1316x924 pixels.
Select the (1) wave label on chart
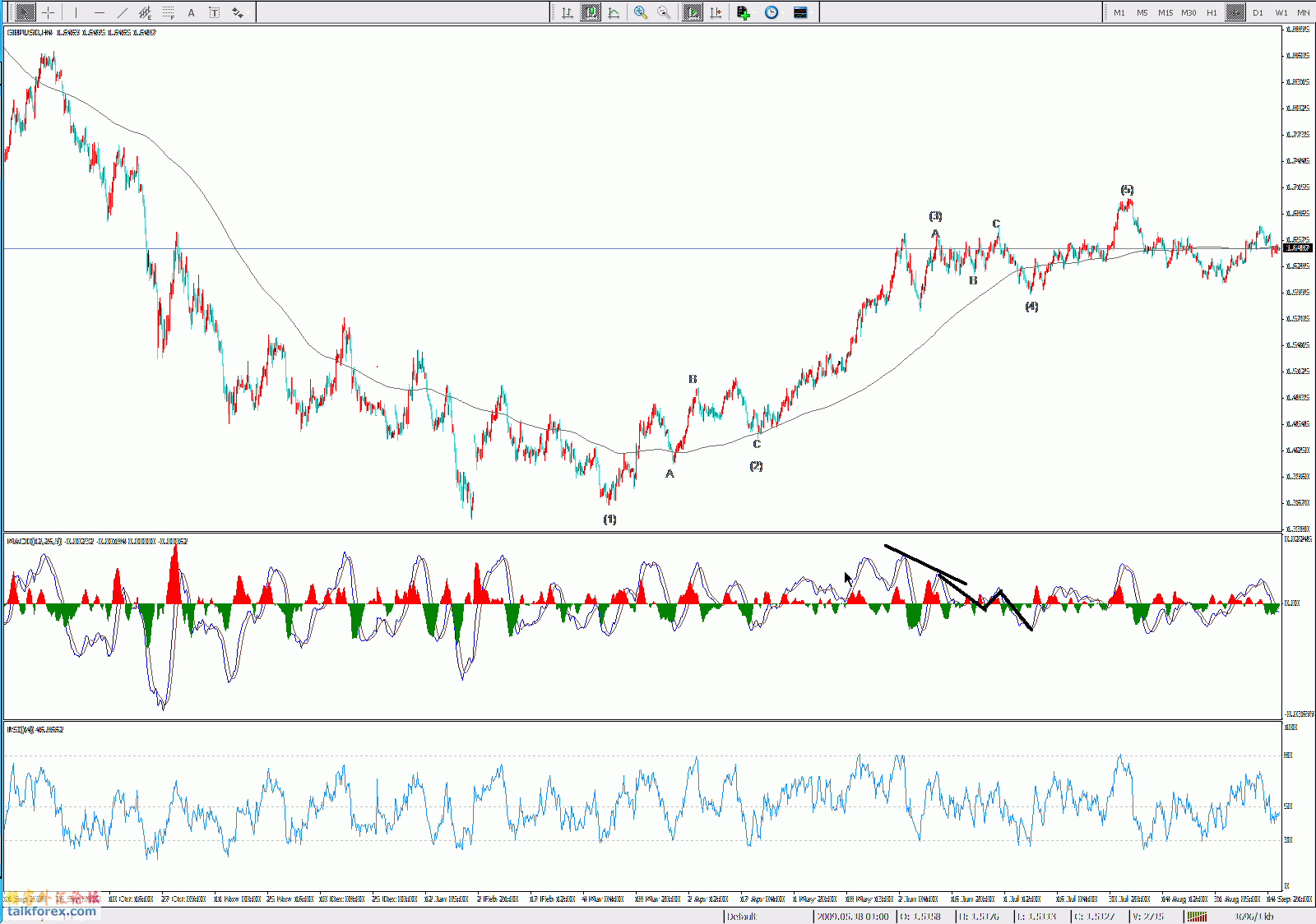(609, 520)
